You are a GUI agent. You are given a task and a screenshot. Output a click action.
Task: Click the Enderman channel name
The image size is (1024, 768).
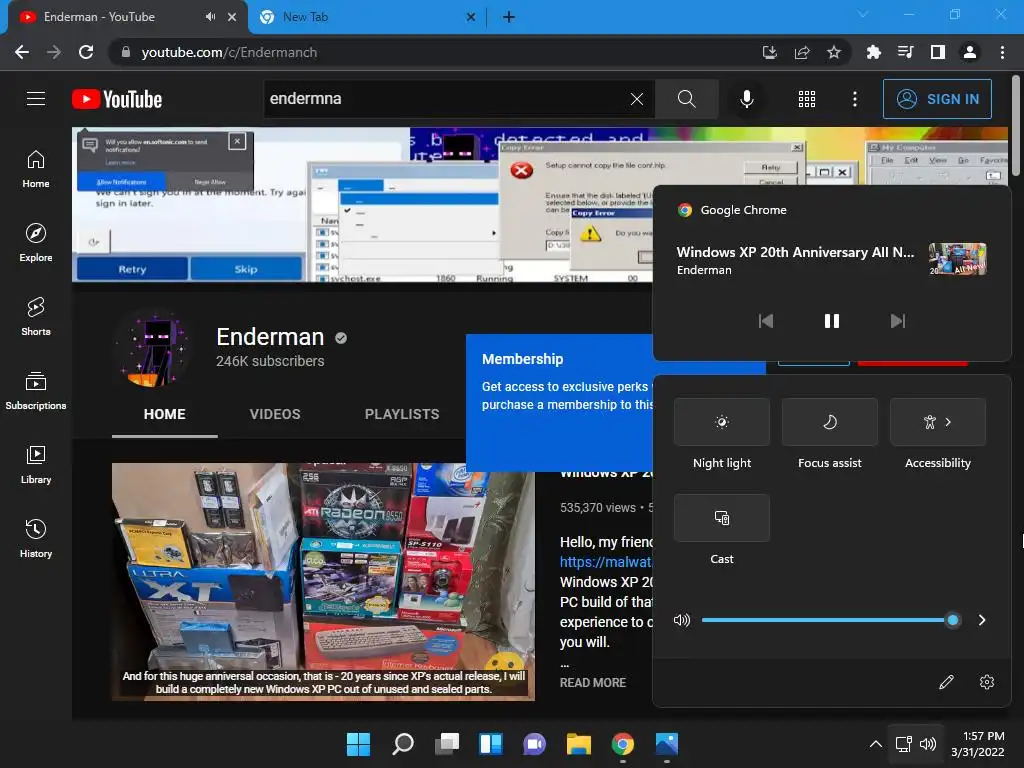coord(270,337)
